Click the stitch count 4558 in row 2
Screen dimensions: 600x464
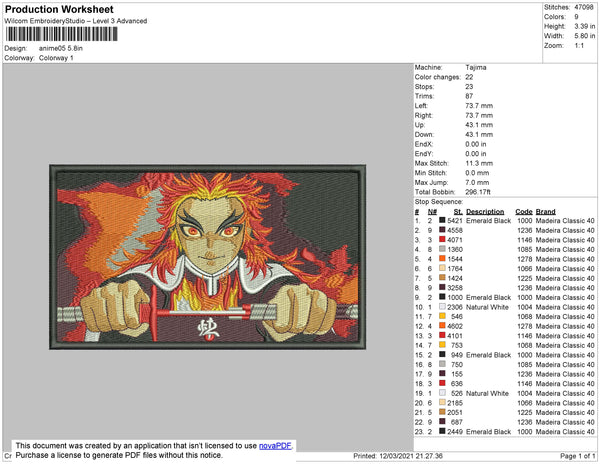coord(455,230)
